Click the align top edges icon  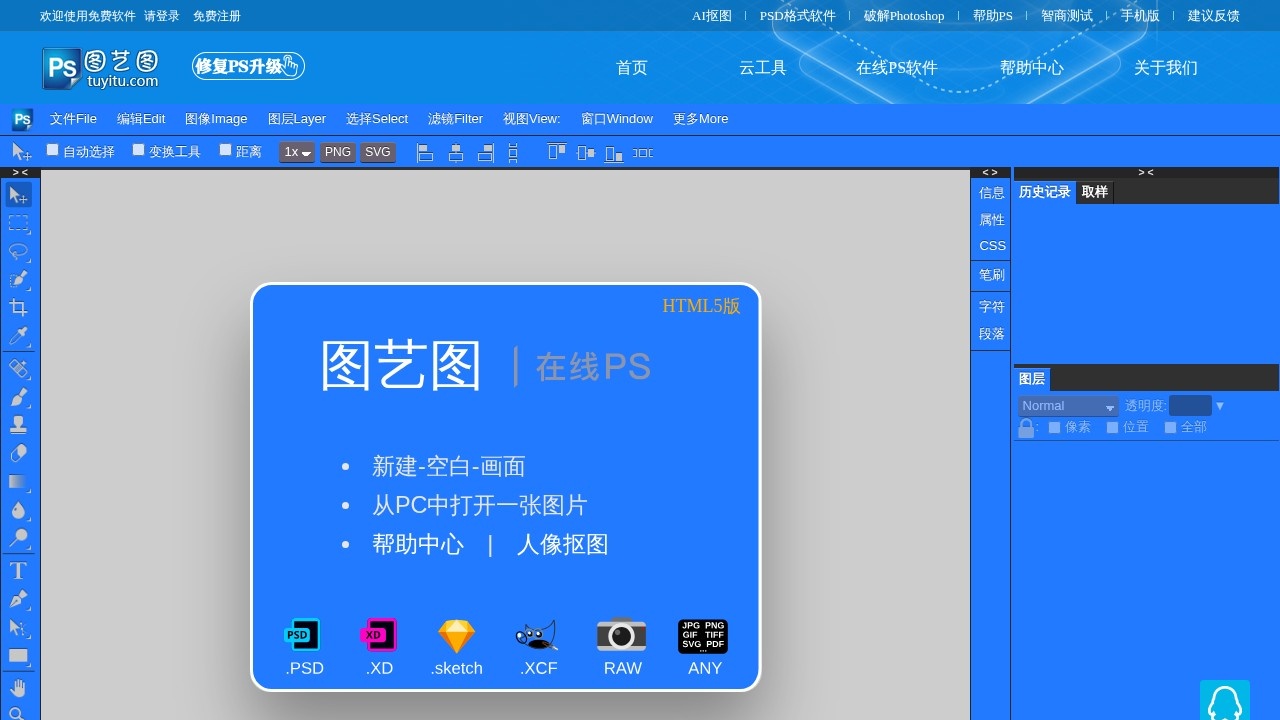557,152
